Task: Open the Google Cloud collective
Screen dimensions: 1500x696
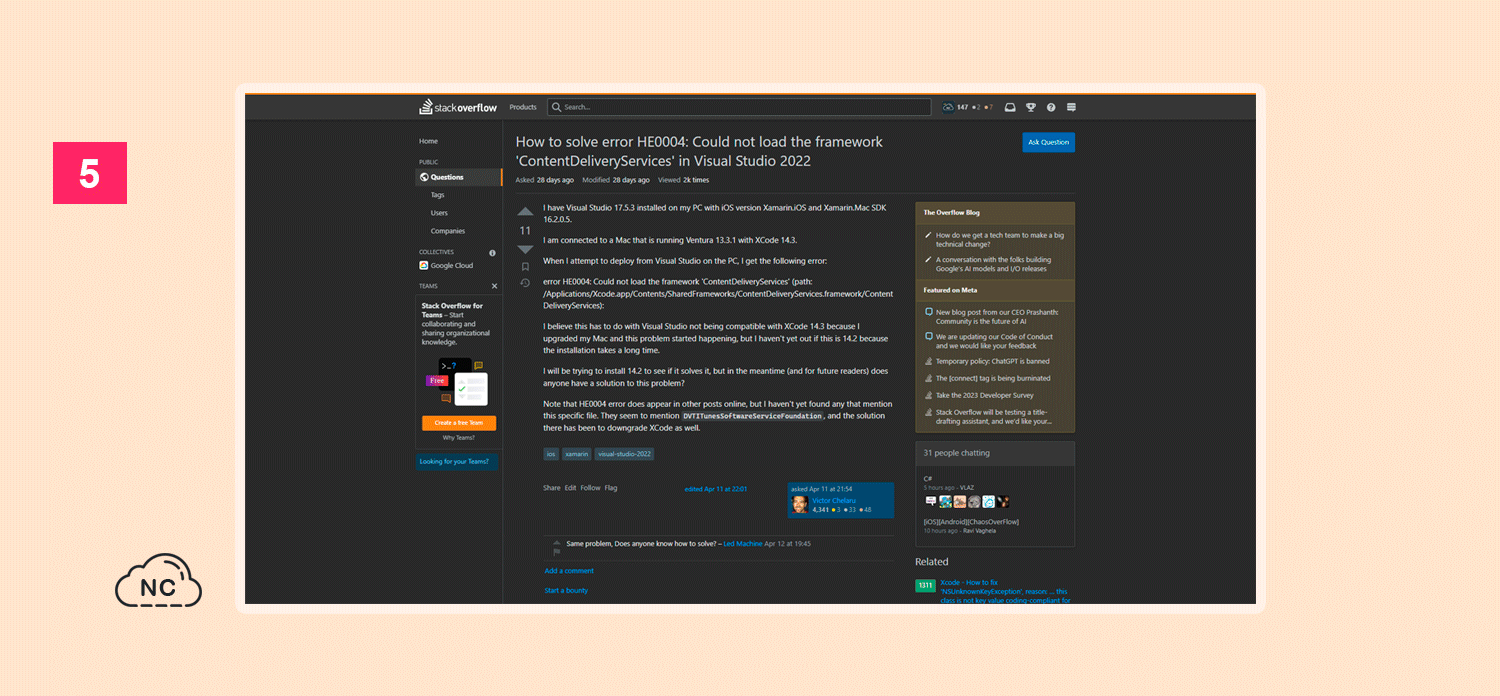Action: pos(447,266)
